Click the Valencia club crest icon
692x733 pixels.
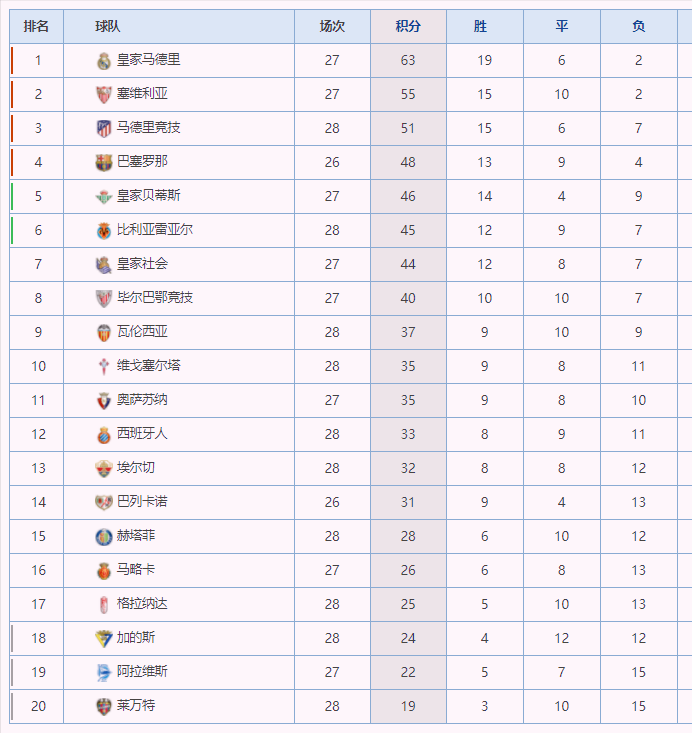(x=104, y=333)
